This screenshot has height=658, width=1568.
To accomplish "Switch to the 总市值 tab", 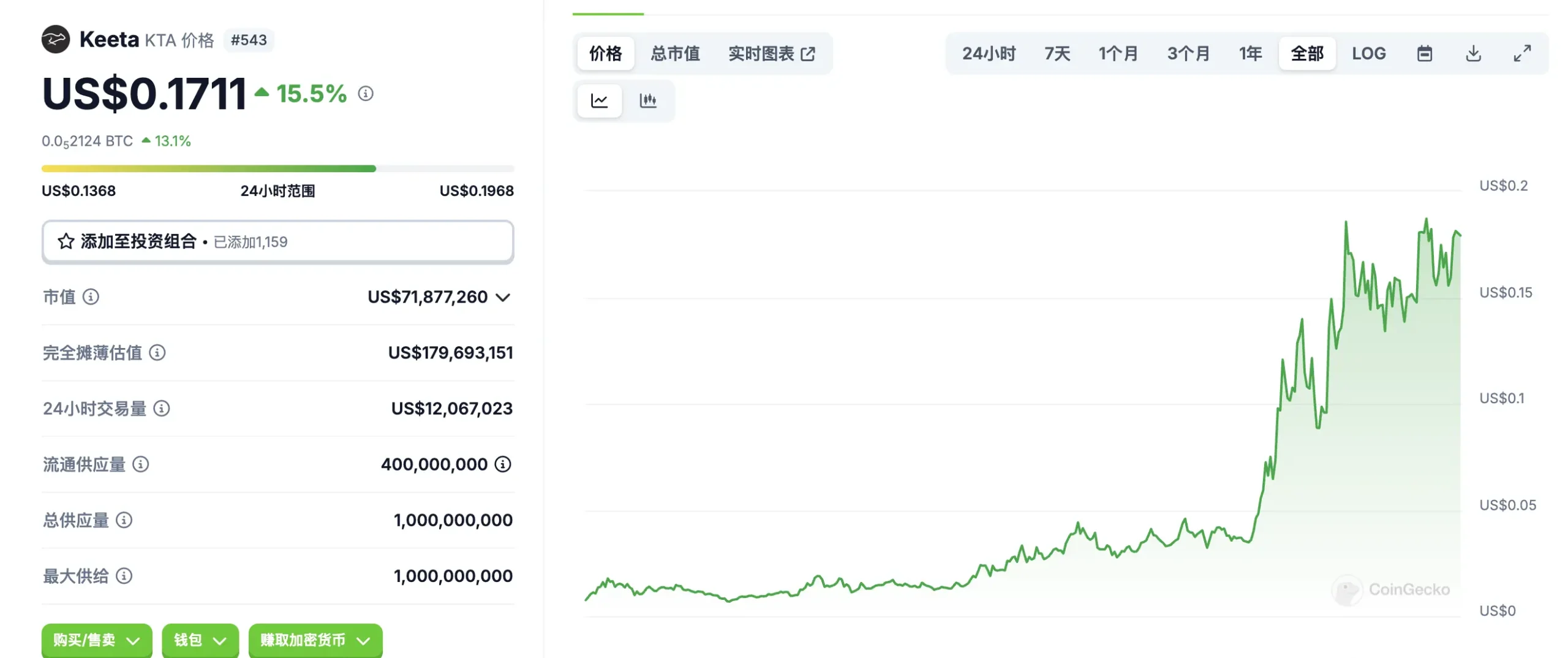I will [x=676, y=54].
